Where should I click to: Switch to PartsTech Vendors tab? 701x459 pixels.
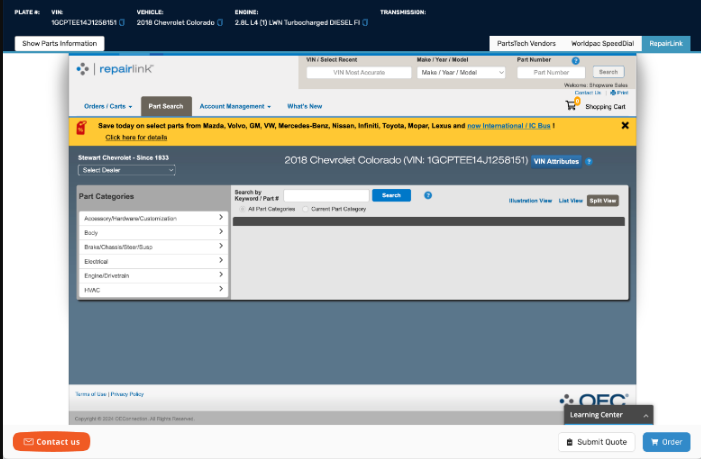click(526, 43)
